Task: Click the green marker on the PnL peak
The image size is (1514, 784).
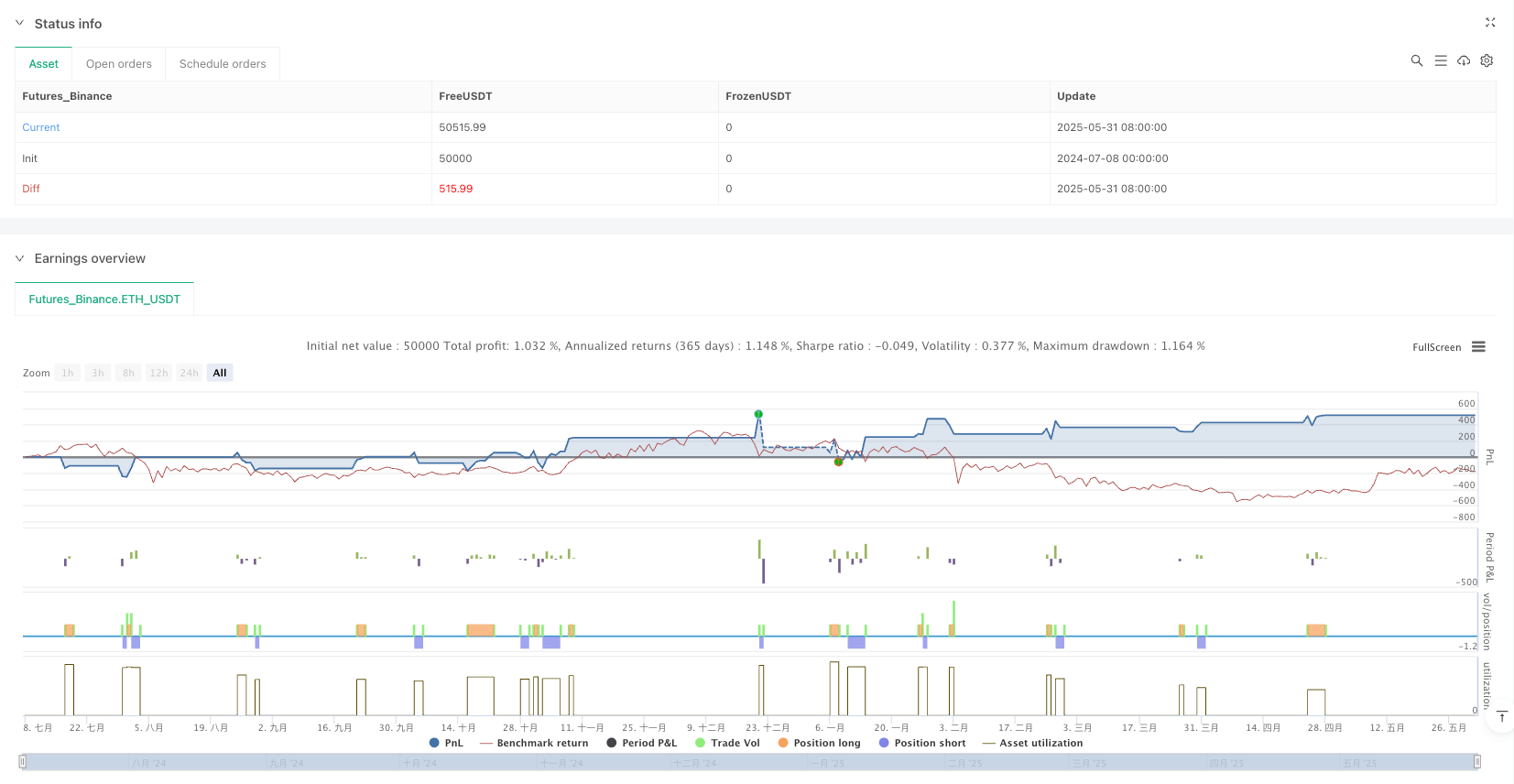Action: tap(758, 414)
